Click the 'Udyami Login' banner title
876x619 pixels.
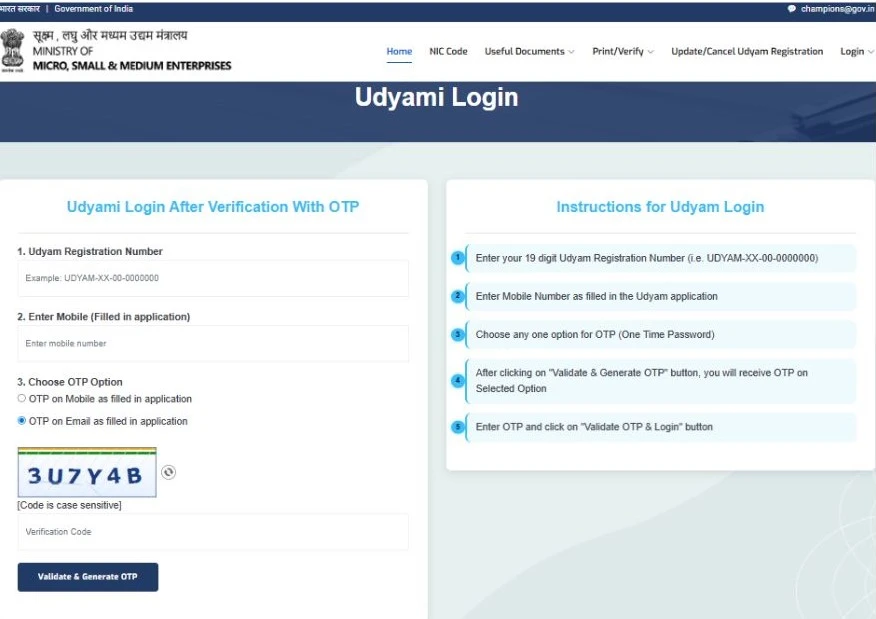pyautogui.click(x=436, y=97)
